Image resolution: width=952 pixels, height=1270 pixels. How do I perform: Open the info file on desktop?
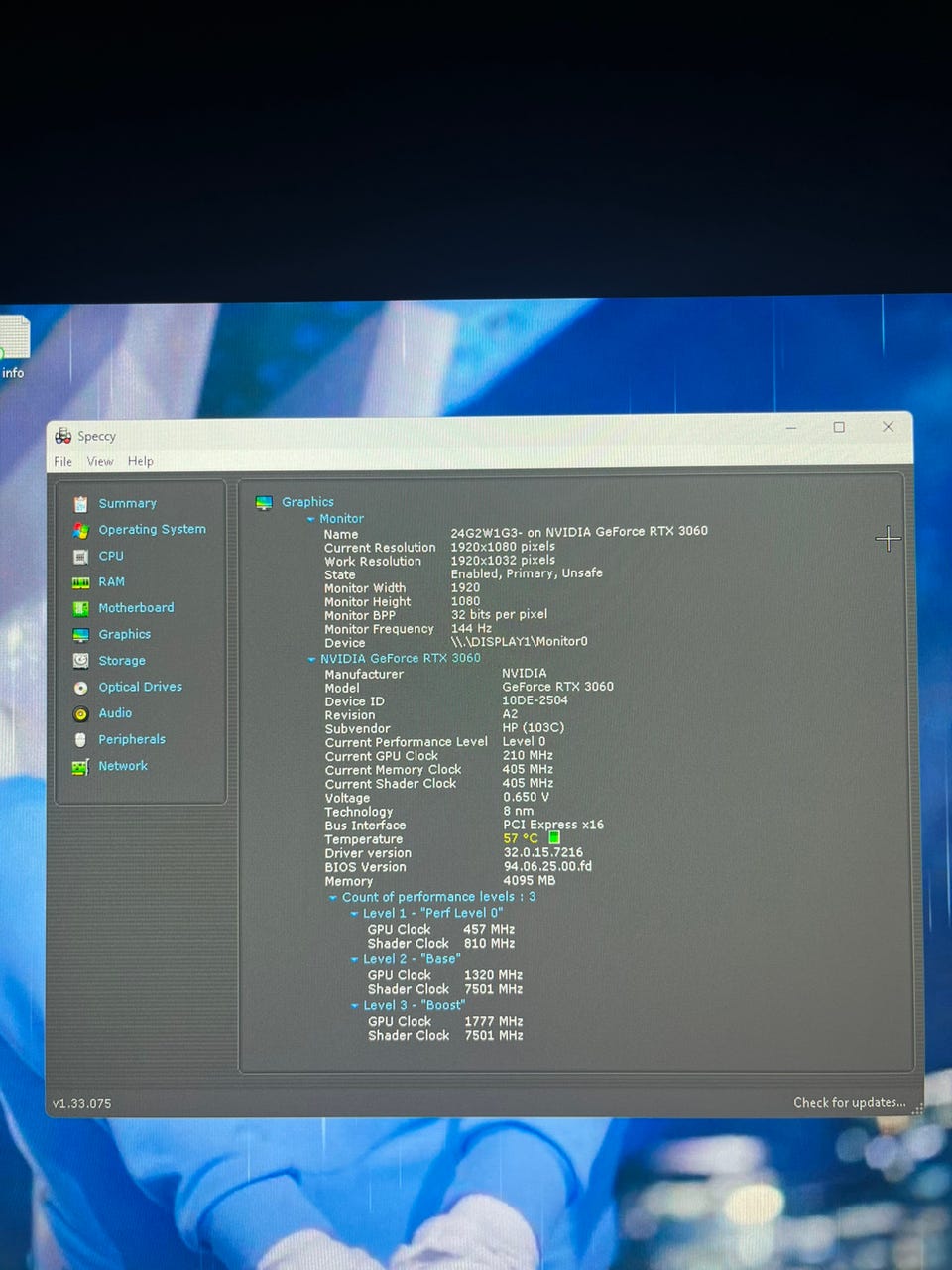pyautogui.click(x=14, y=347)
